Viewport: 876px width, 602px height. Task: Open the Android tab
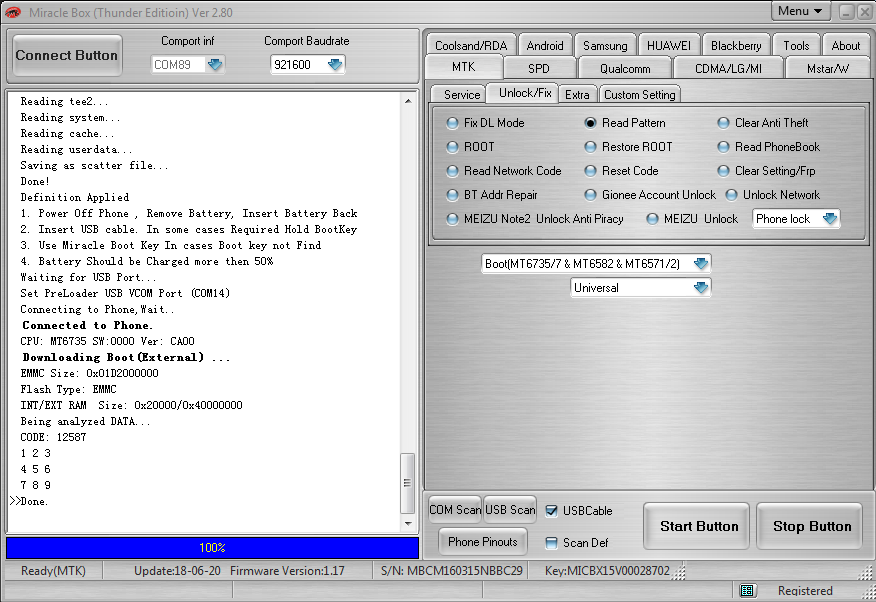[545, 45]
